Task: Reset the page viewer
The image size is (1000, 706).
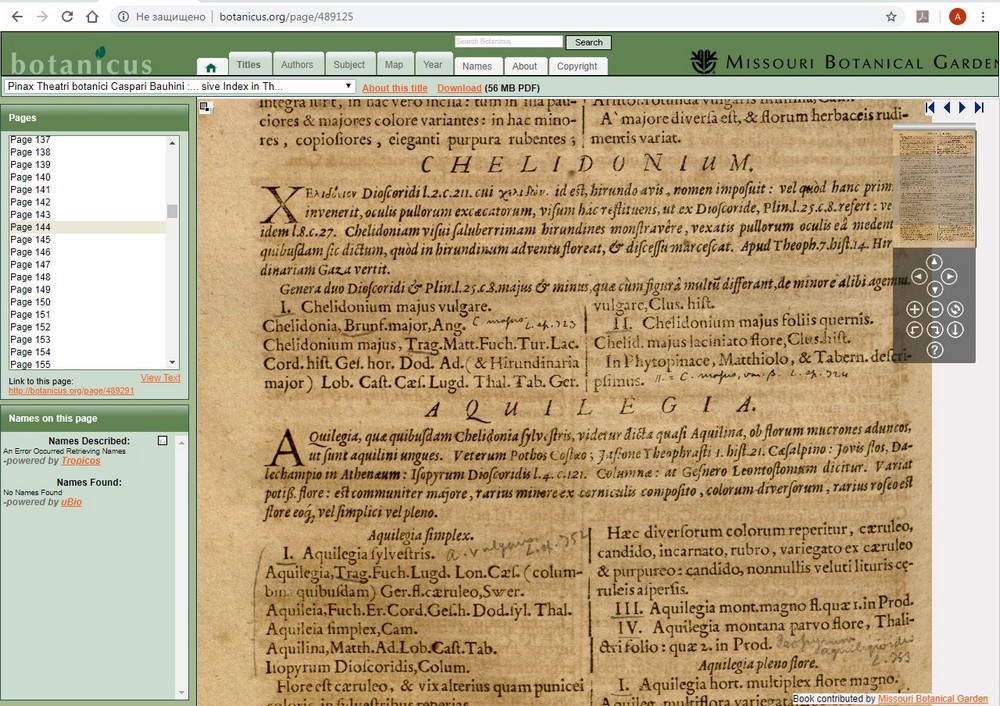Action: coord(955,310)
